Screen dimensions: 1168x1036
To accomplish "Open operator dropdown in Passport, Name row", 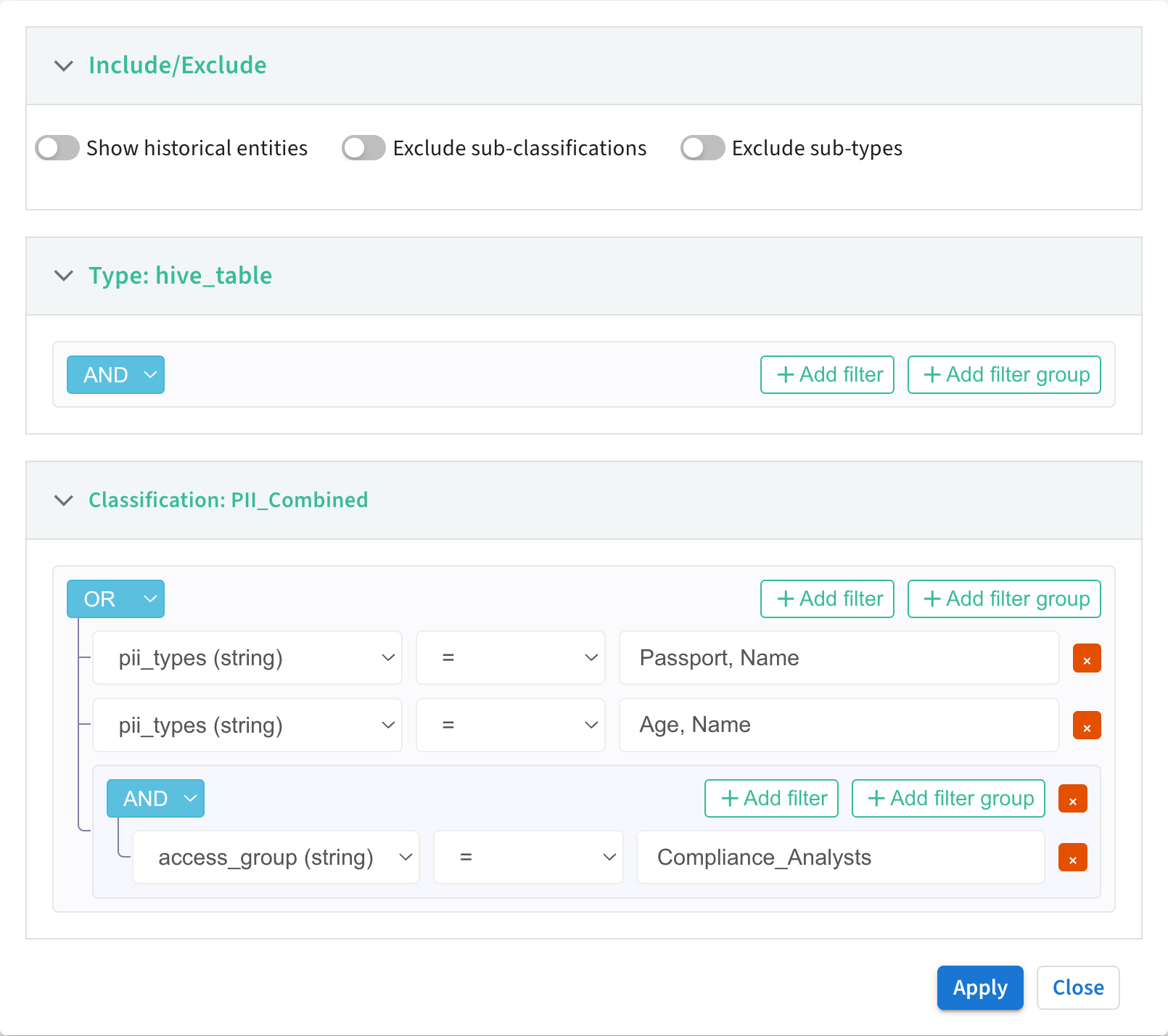I will coord(510,658).
